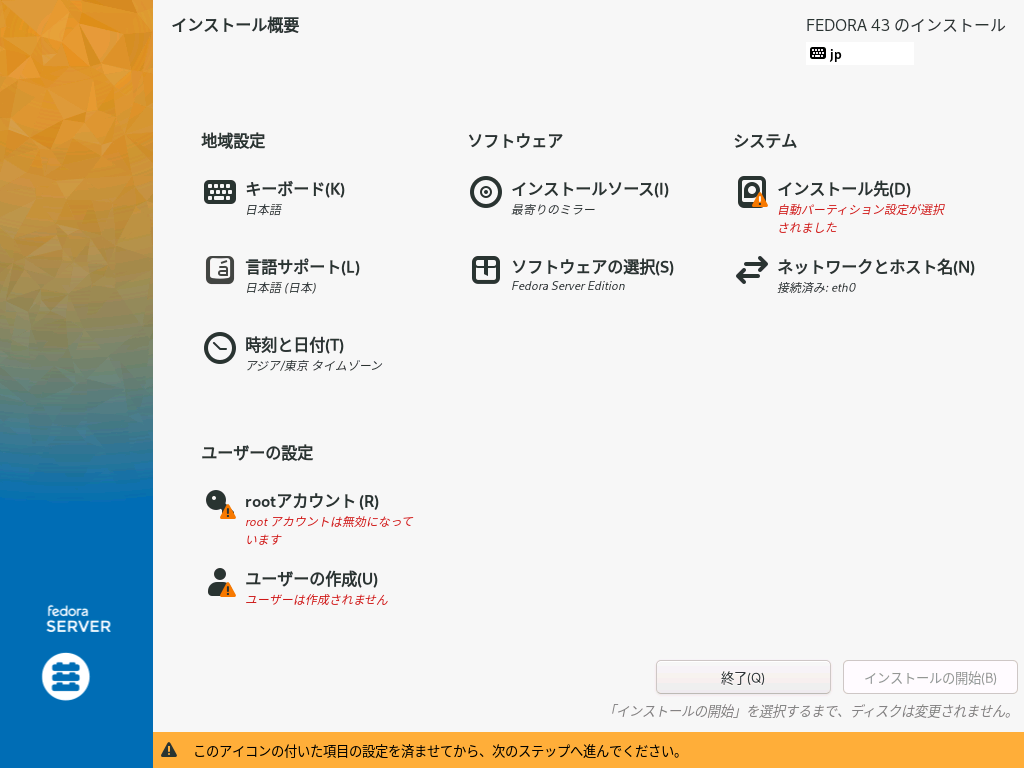The image size is (1024, 768).
Task: Open the 言語サポート language icon
Action: (x=220, y=270)
